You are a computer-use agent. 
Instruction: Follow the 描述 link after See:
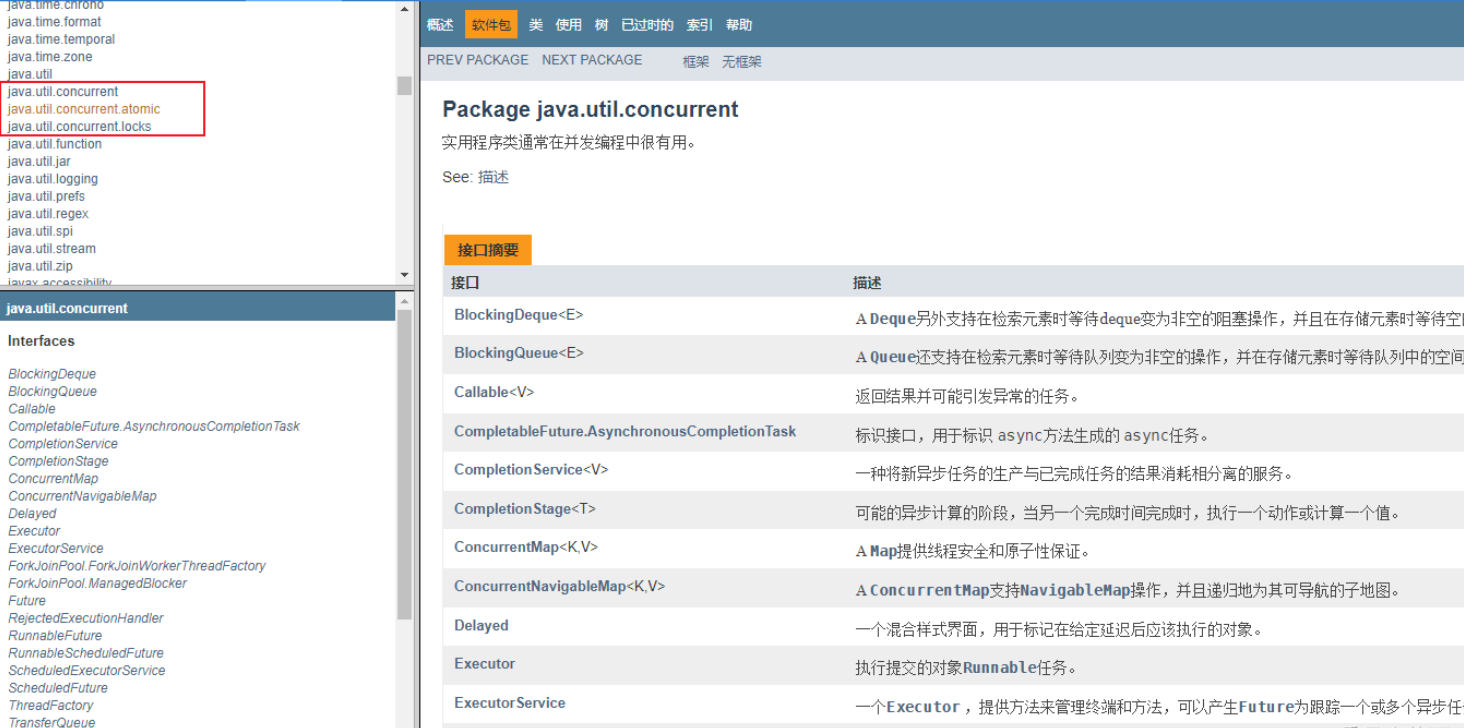[x=493, y=177]
